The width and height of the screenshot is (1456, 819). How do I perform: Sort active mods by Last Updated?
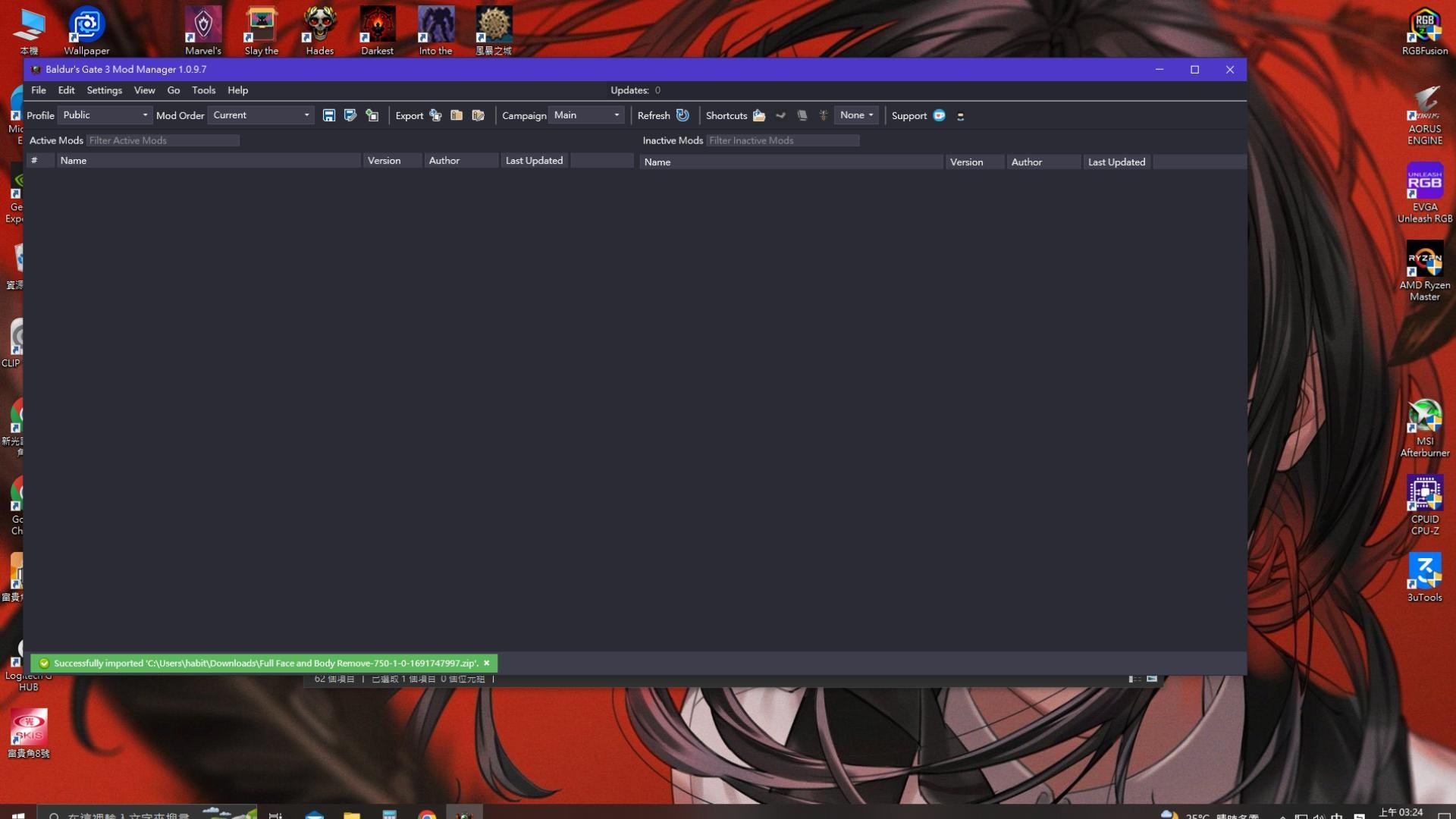point(534,161)
